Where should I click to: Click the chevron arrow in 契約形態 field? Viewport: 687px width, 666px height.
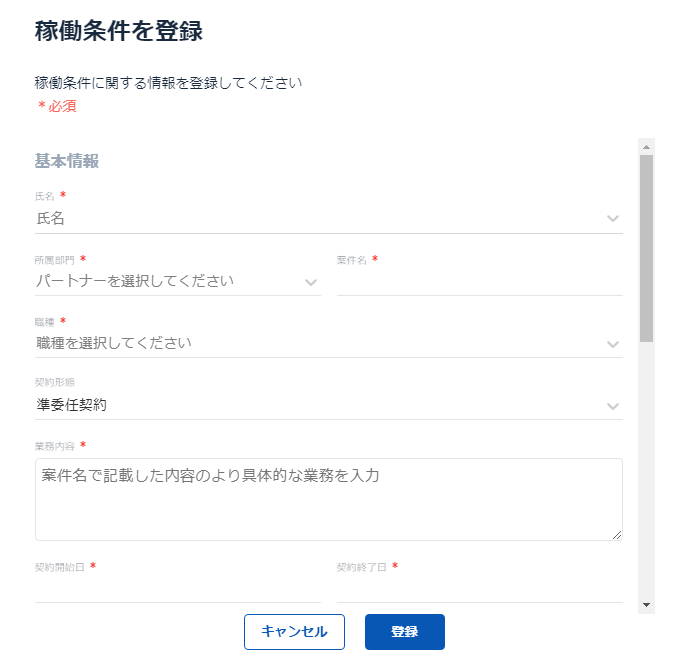(612, 406)
